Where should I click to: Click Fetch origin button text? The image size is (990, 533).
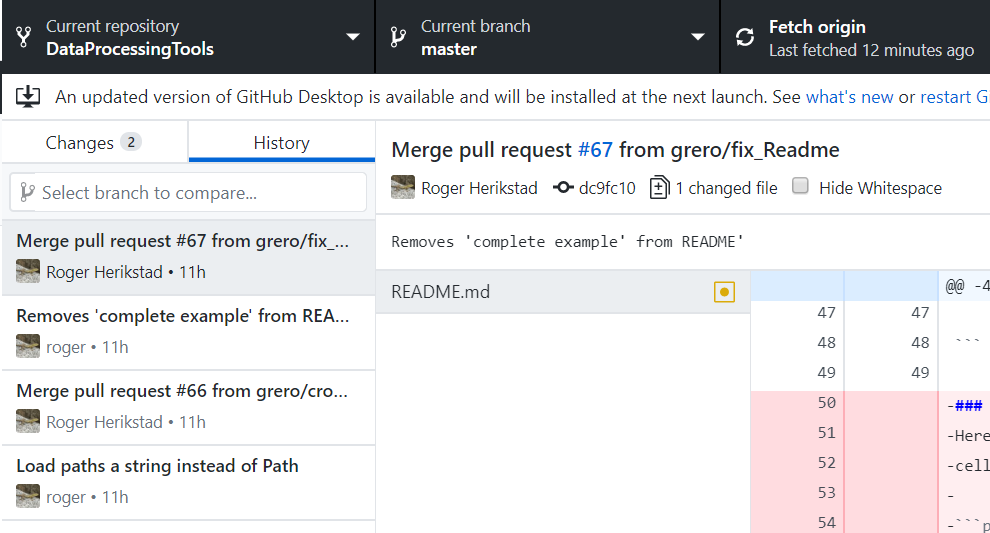817,27
